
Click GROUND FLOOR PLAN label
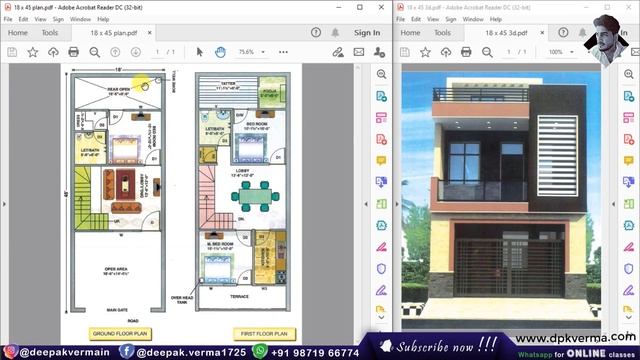120,334
